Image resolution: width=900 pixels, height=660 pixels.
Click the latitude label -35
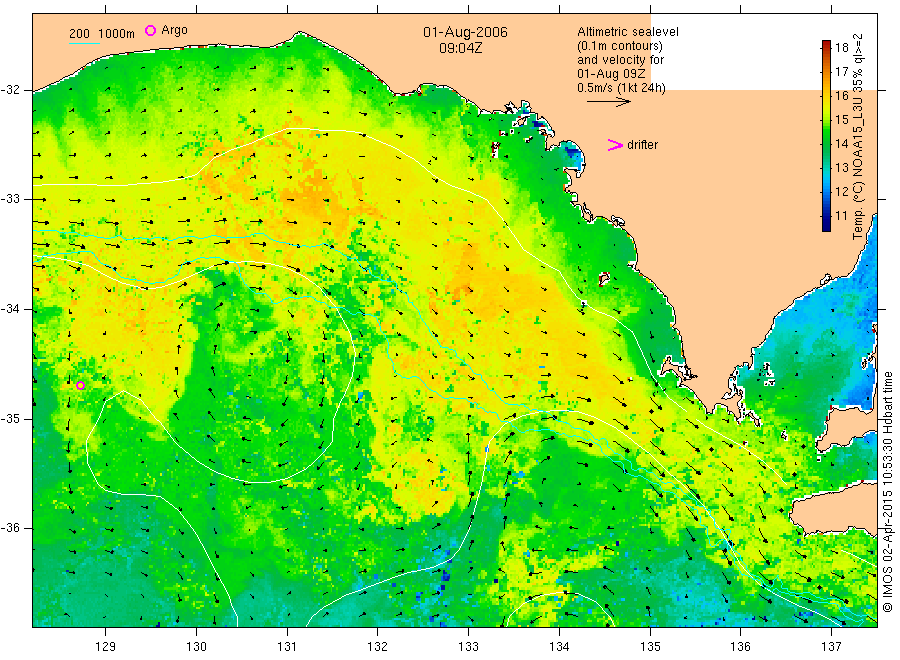click(10, 418)
